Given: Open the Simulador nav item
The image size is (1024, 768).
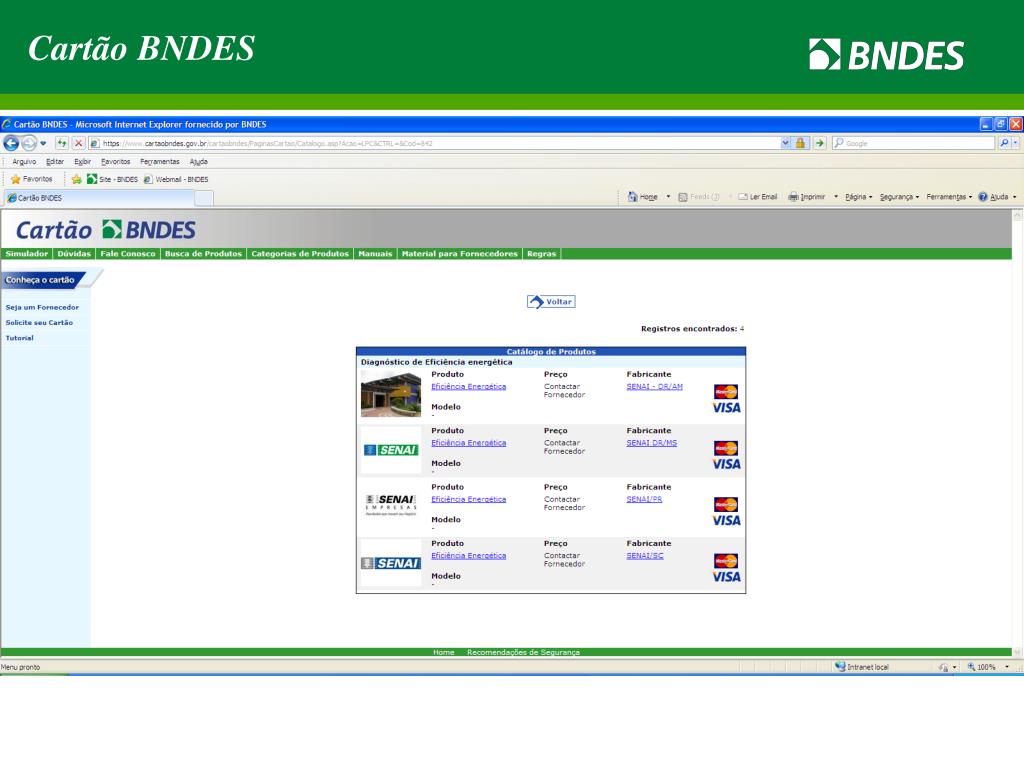Looking at the screenshot, I should (x=27, y=254).
